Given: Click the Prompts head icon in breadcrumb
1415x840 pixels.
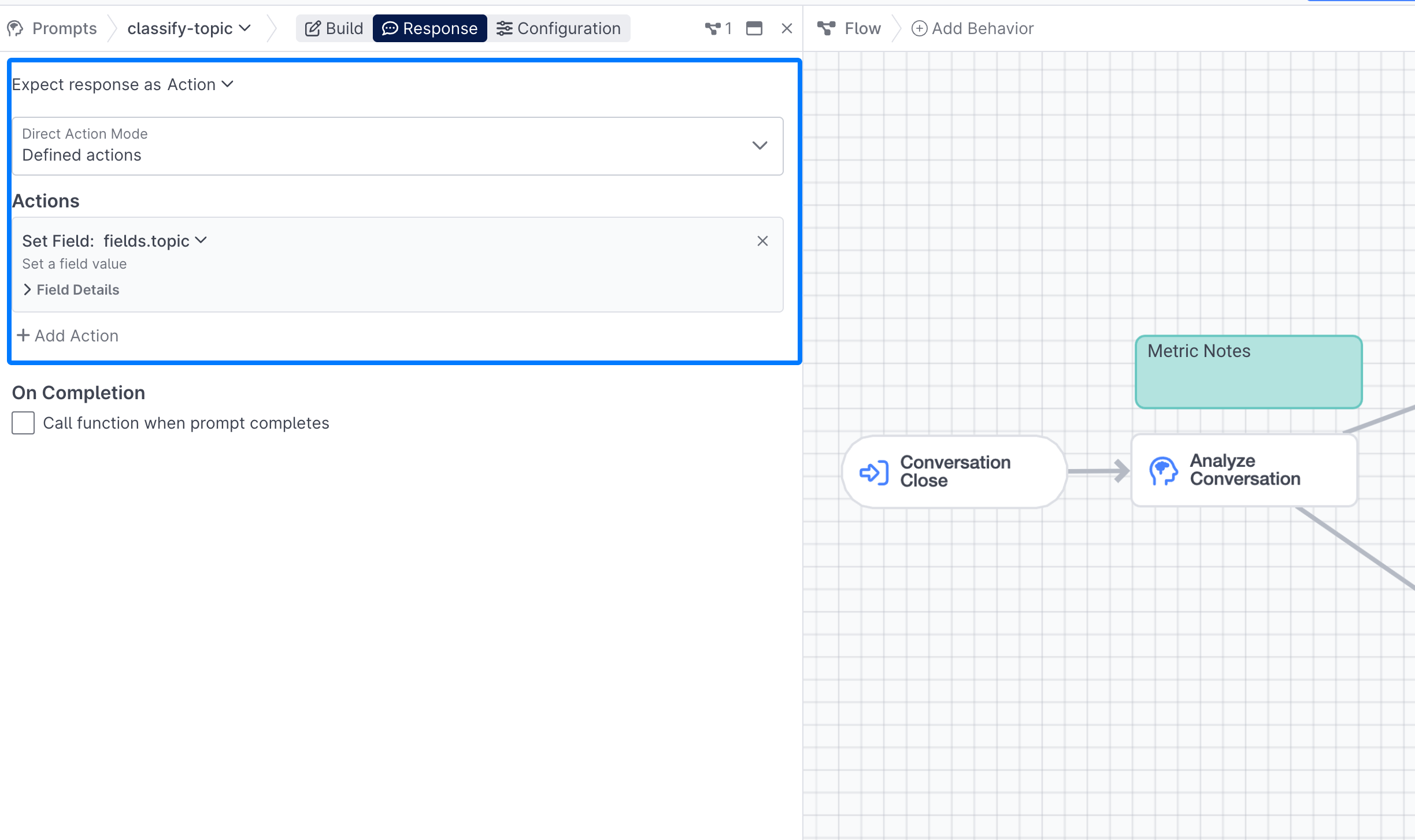Looking at the screenshot, I should 15,28.
